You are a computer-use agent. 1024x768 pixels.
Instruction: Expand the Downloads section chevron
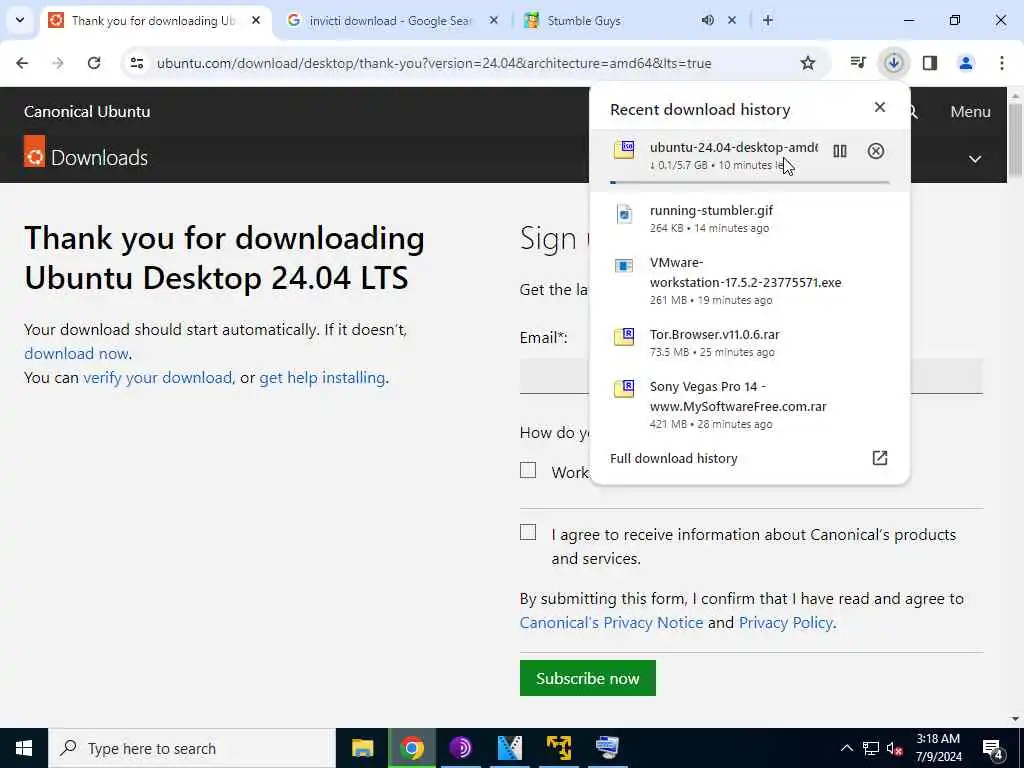point(974,159)
